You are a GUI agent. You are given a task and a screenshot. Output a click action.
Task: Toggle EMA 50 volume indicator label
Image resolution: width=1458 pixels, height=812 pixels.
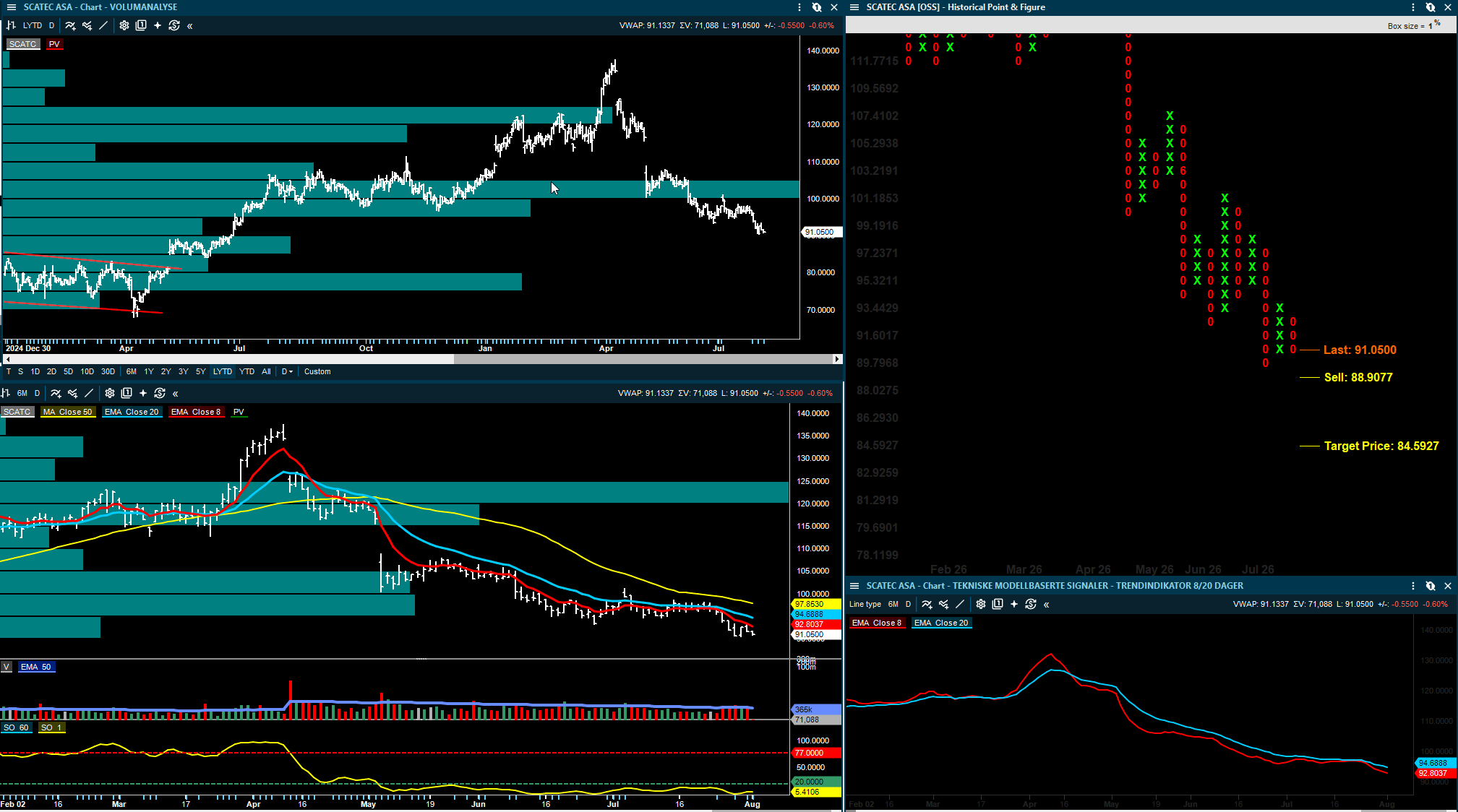[36, 667]
